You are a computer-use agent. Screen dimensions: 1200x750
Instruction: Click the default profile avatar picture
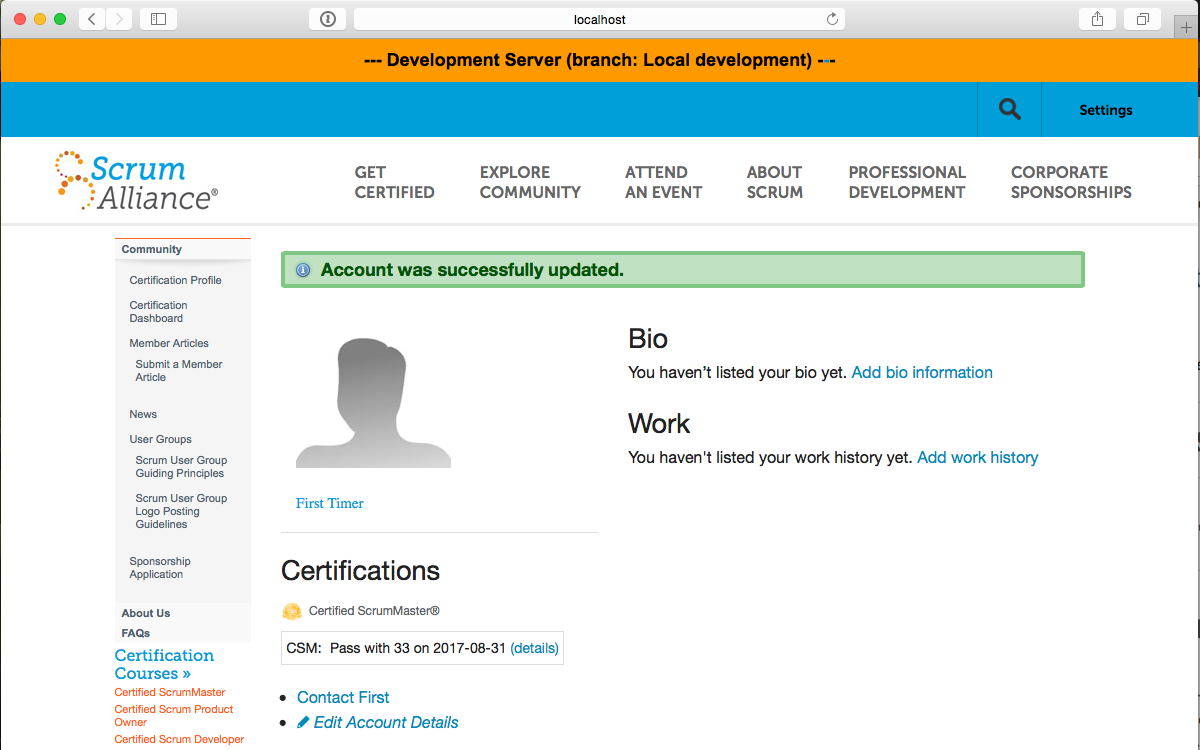tap(373, 403)
